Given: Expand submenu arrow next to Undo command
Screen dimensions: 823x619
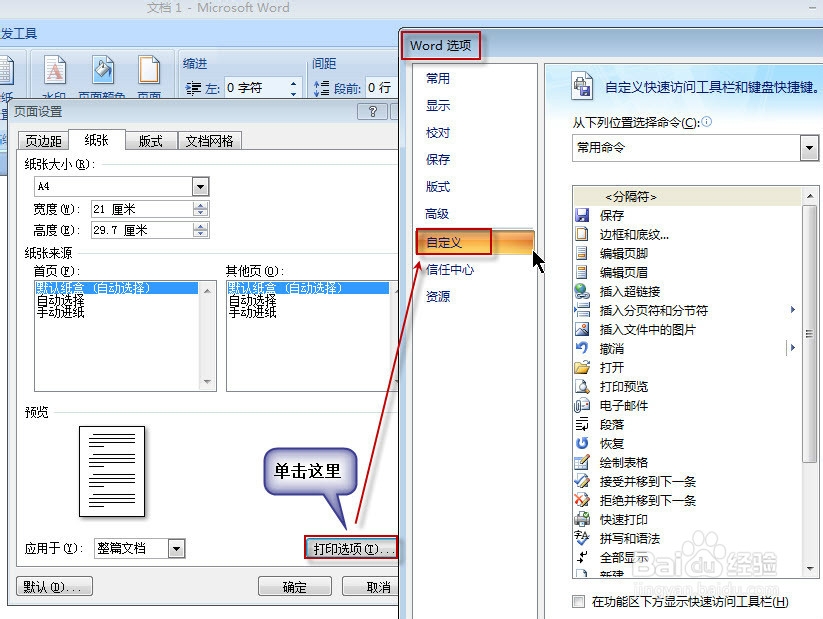Looking at the screenshot, I should [x=793, y=348].
